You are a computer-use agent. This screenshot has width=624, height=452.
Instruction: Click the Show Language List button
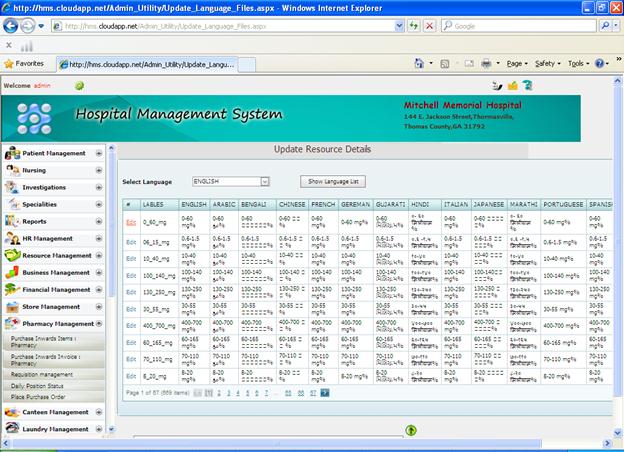point(335,182)
